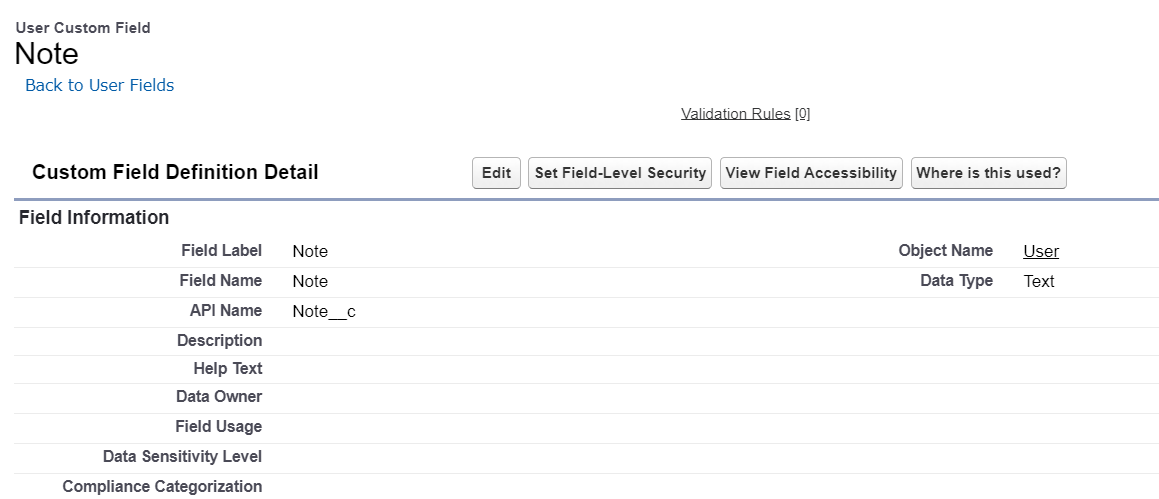Click the Back to User Fields link
The image size is (1159, 499).
pyautogui.click(x=100, y=86)
